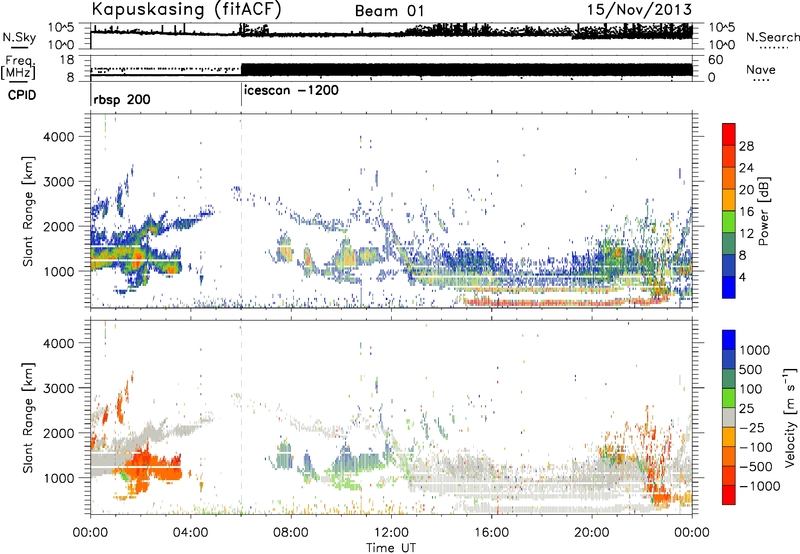Viewport: 800px width, 554px height.
Task: Click the 60 tick on the Nave axis
Action: pos(716,60)
